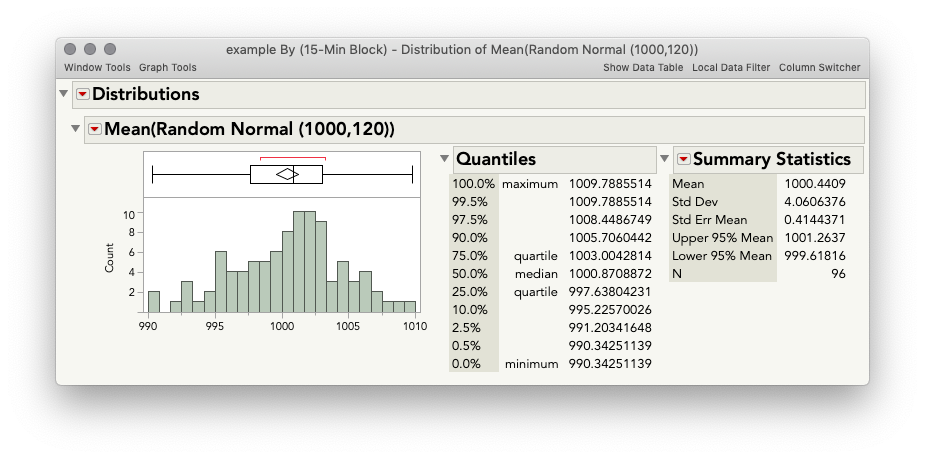The width and height of the screenshot is (925, 459).
Task: Click the 995 x-axis tick label
Action: pyautogui.click(x=215, y=326)
